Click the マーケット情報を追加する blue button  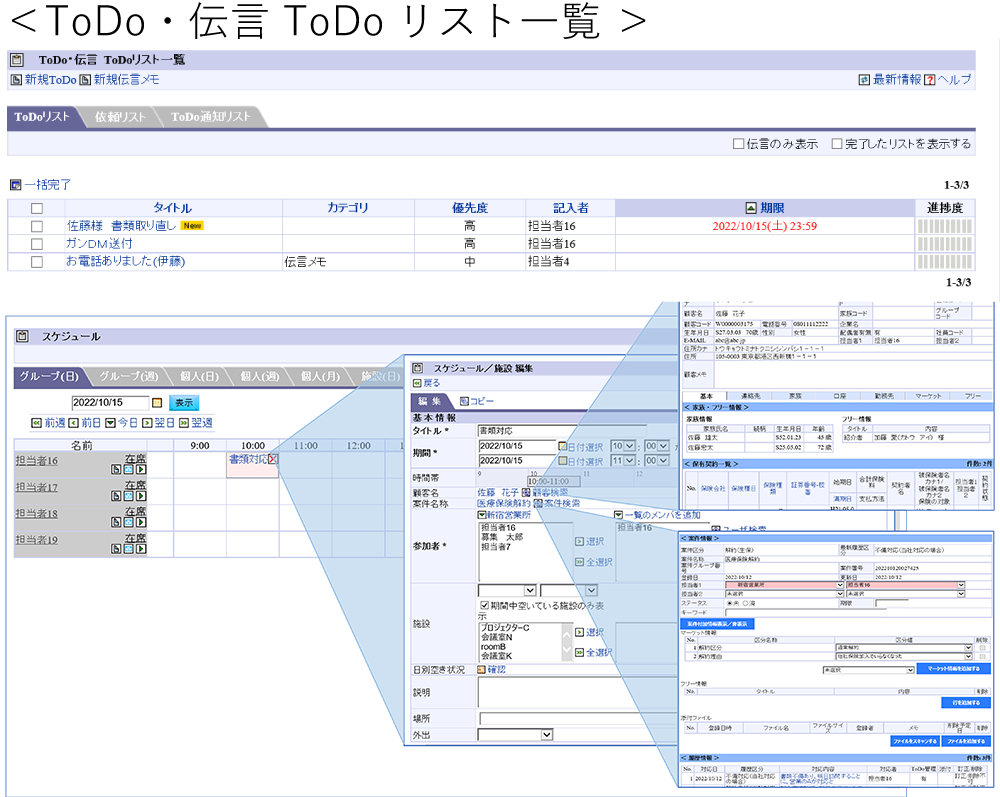pyautogui.click(x=954, y=669)
